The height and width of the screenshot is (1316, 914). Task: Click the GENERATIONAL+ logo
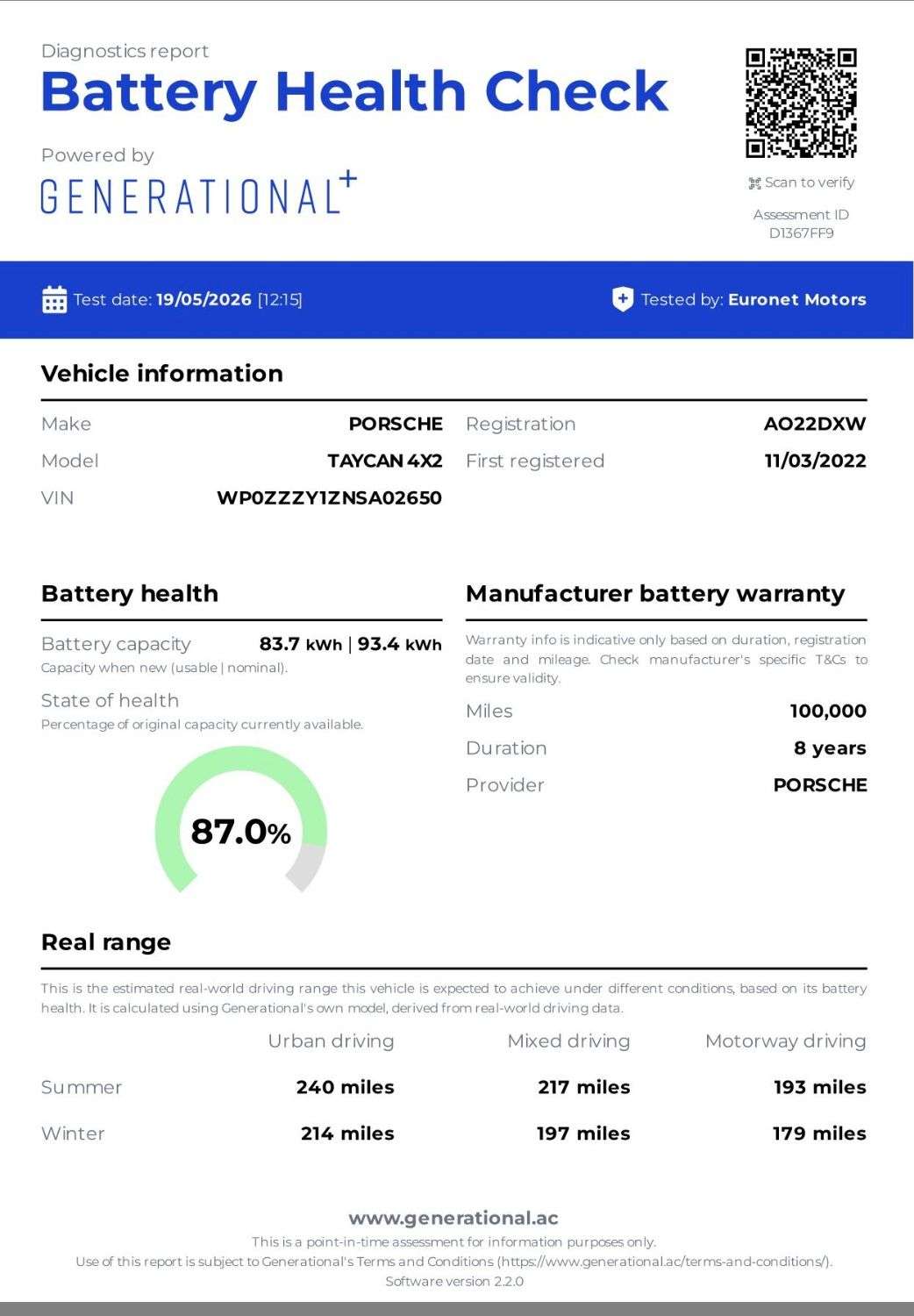(199, 194)
